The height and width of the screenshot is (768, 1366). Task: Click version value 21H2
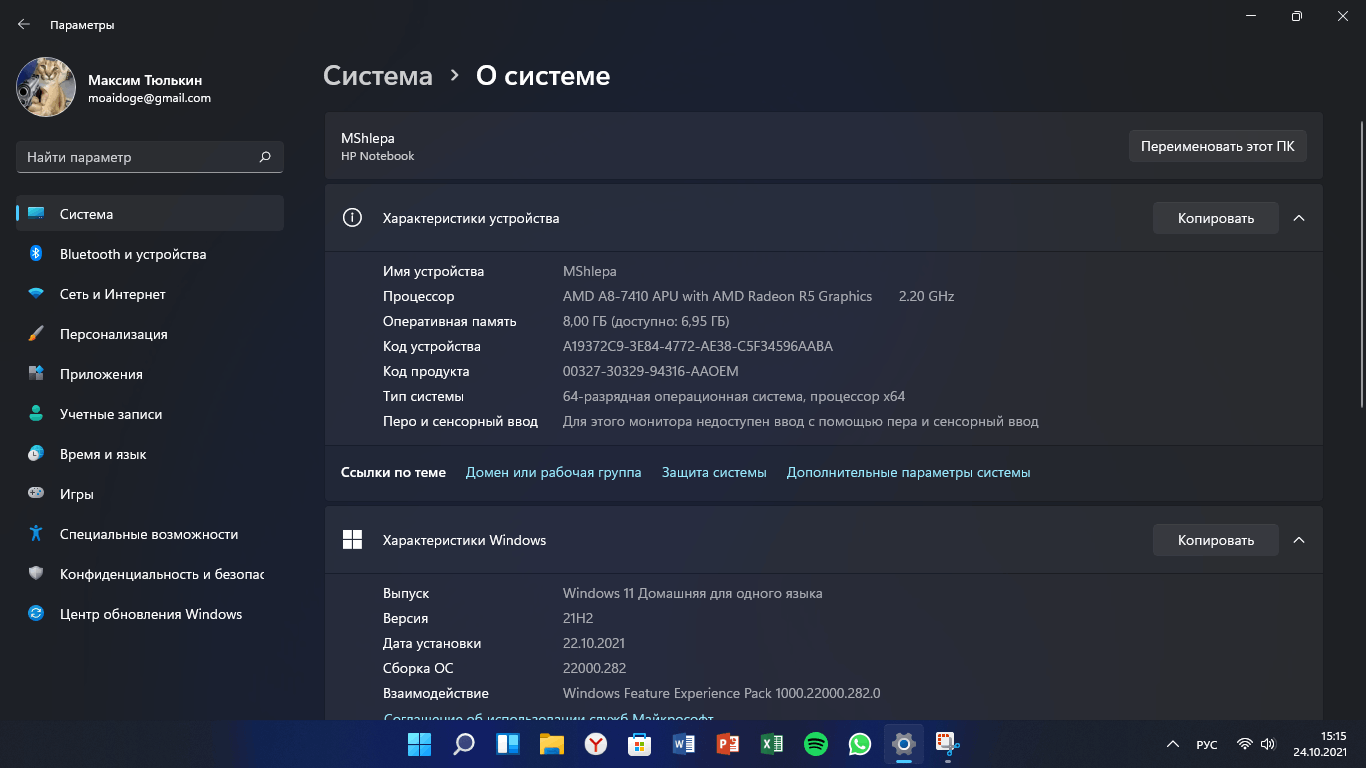click(x=579, y=618)
